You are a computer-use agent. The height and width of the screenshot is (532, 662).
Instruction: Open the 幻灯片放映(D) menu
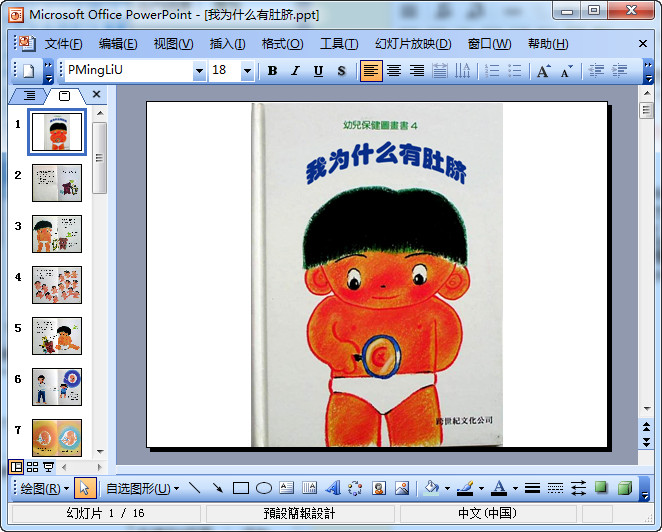pyautogui.click(x=413, y=43)
